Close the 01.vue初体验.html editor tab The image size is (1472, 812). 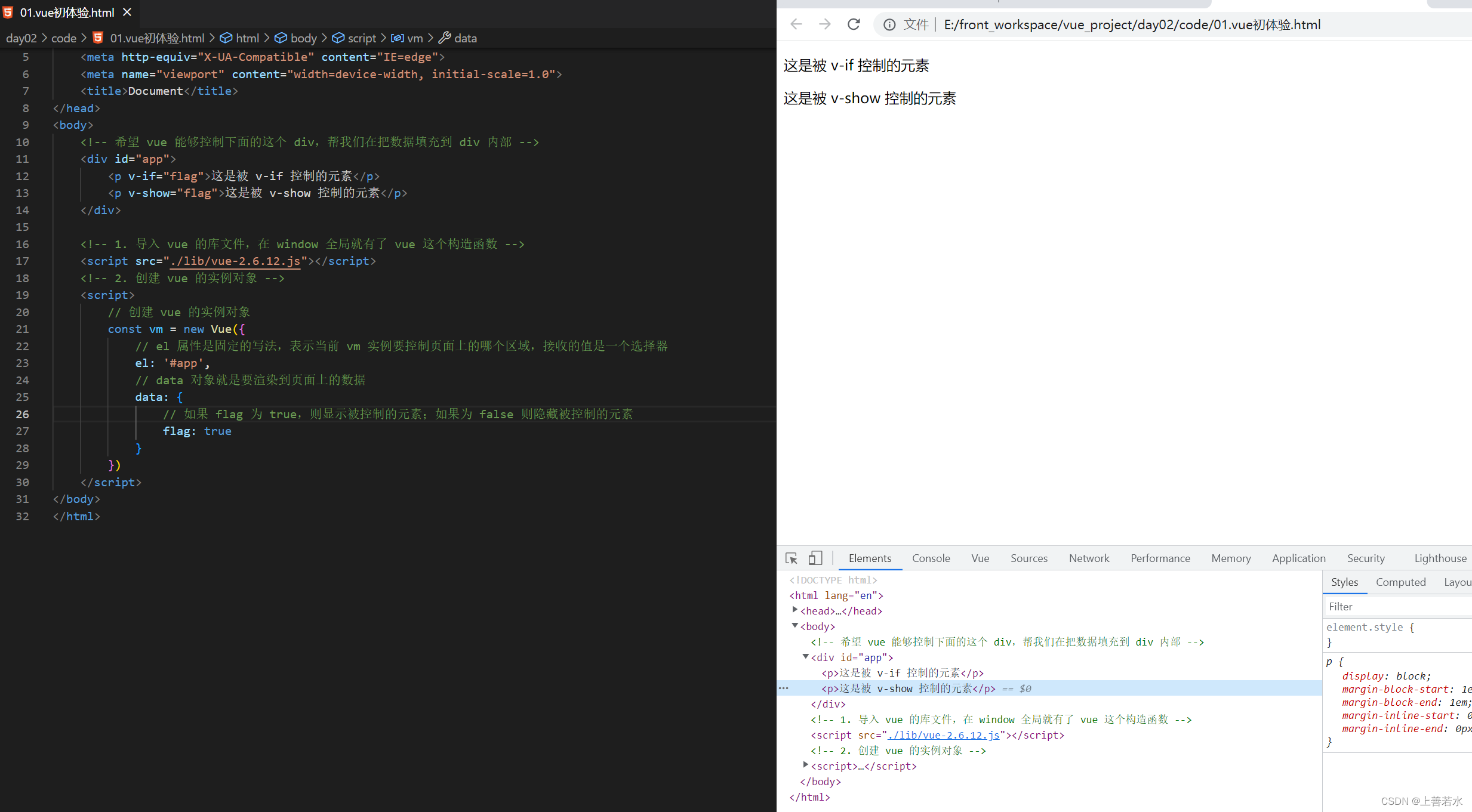coord(127,12)
